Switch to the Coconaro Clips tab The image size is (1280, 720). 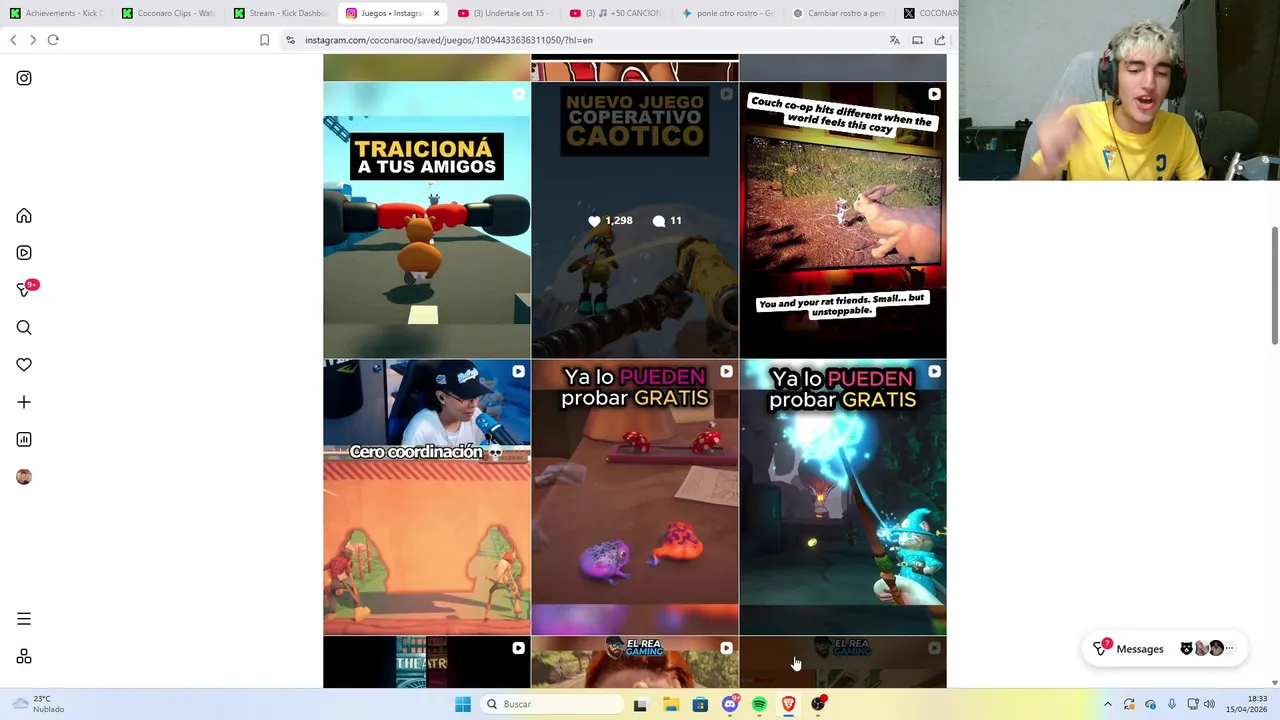point(168,13)
